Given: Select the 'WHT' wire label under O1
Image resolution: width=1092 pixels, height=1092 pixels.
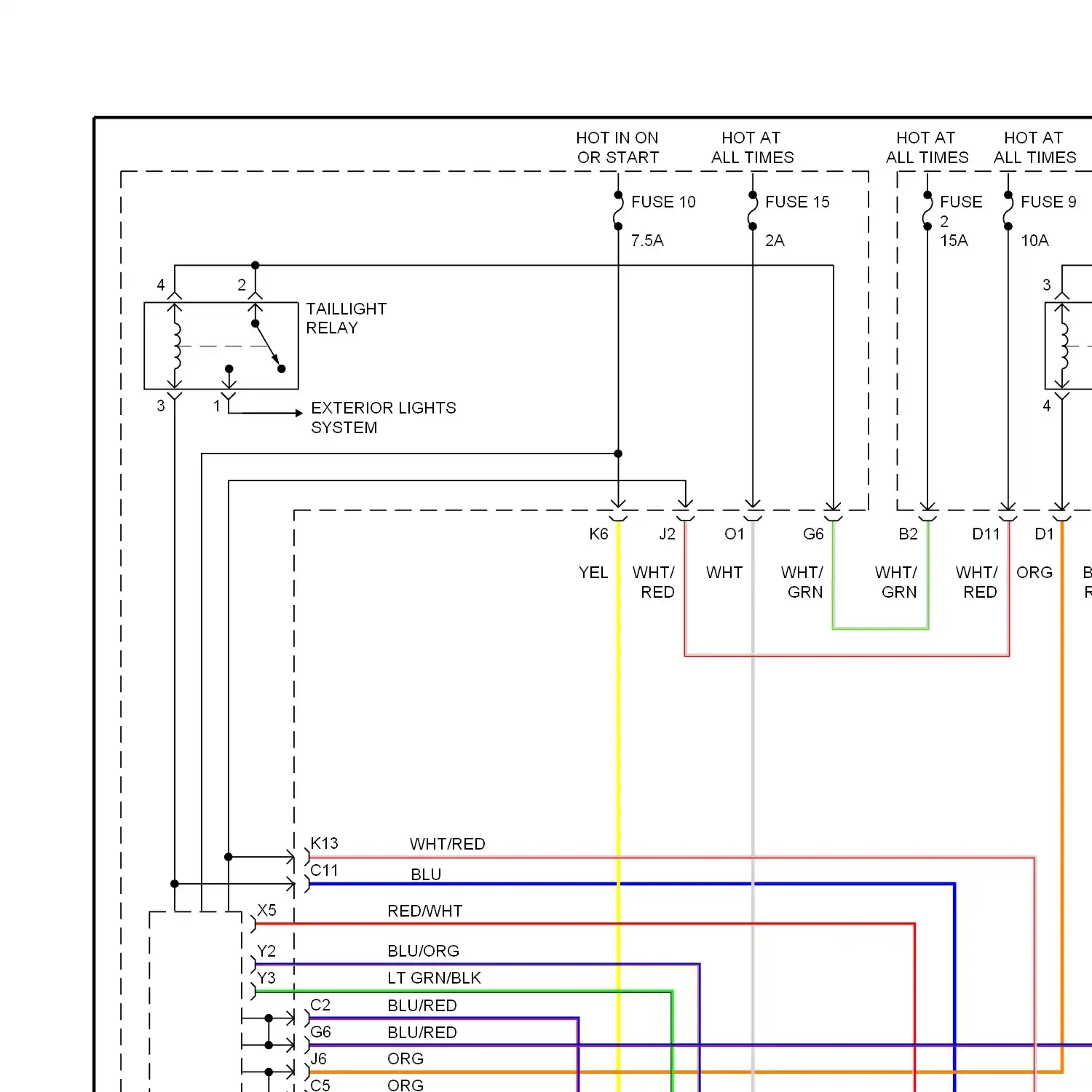Looking at the screenshot, I should coord(724,573).
